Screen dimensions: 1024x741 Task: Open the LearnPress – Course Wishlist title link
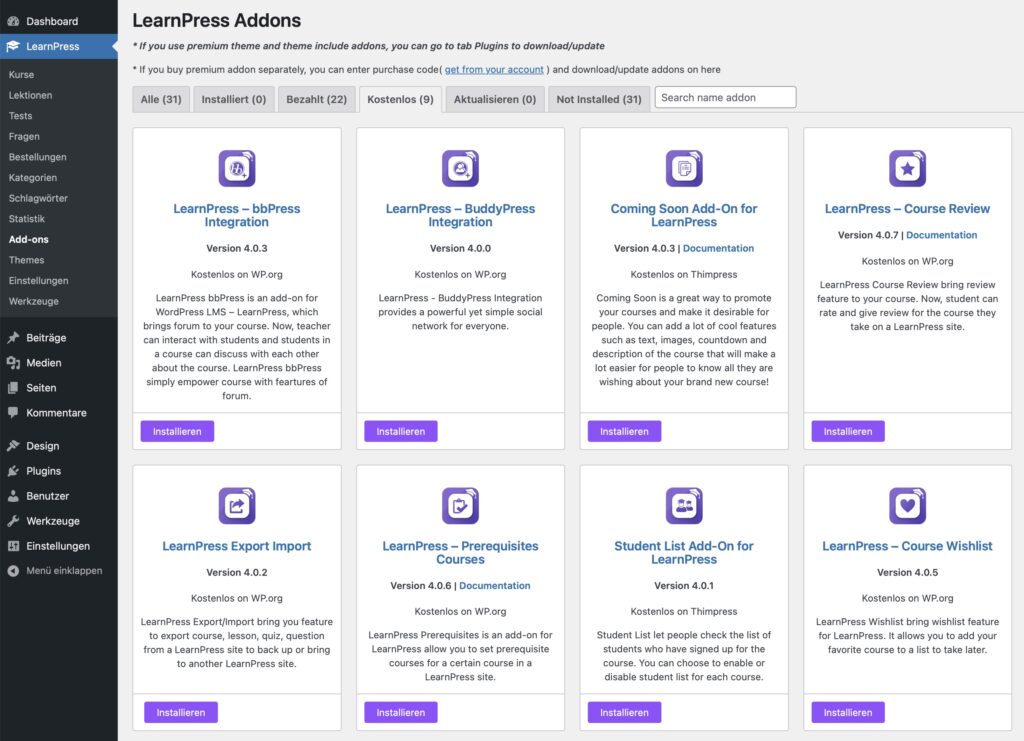coord(908,546)
